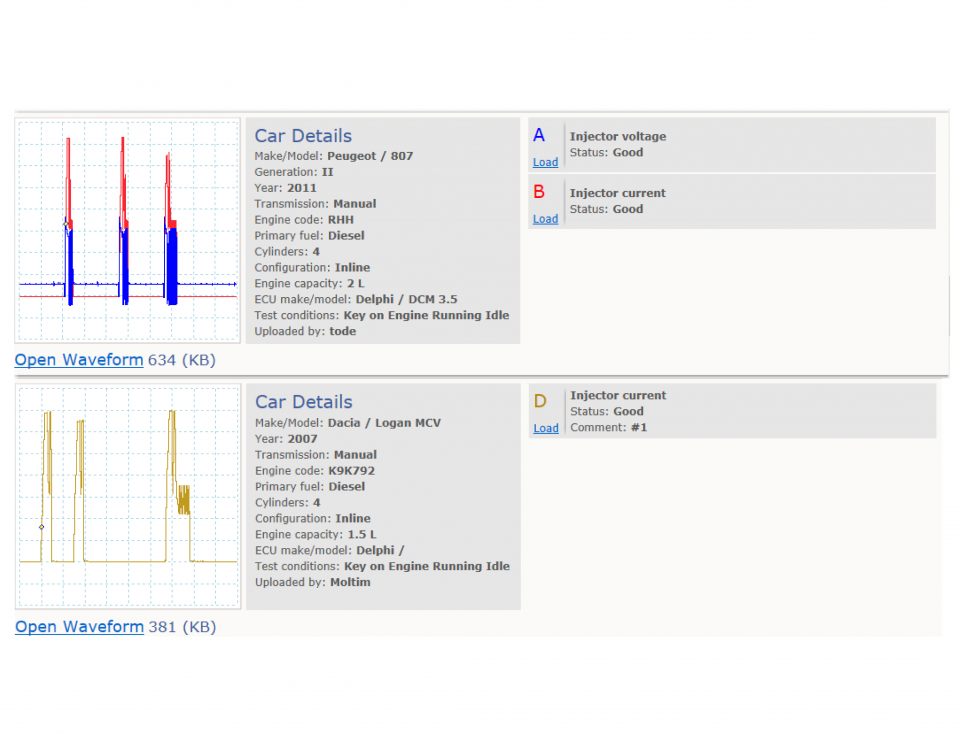Image resolution: width=960 pixels, height=736 pixels.
Task: Click the 'Delphi / DCM 3.5' ECU text
Action: tap(407, 299)
